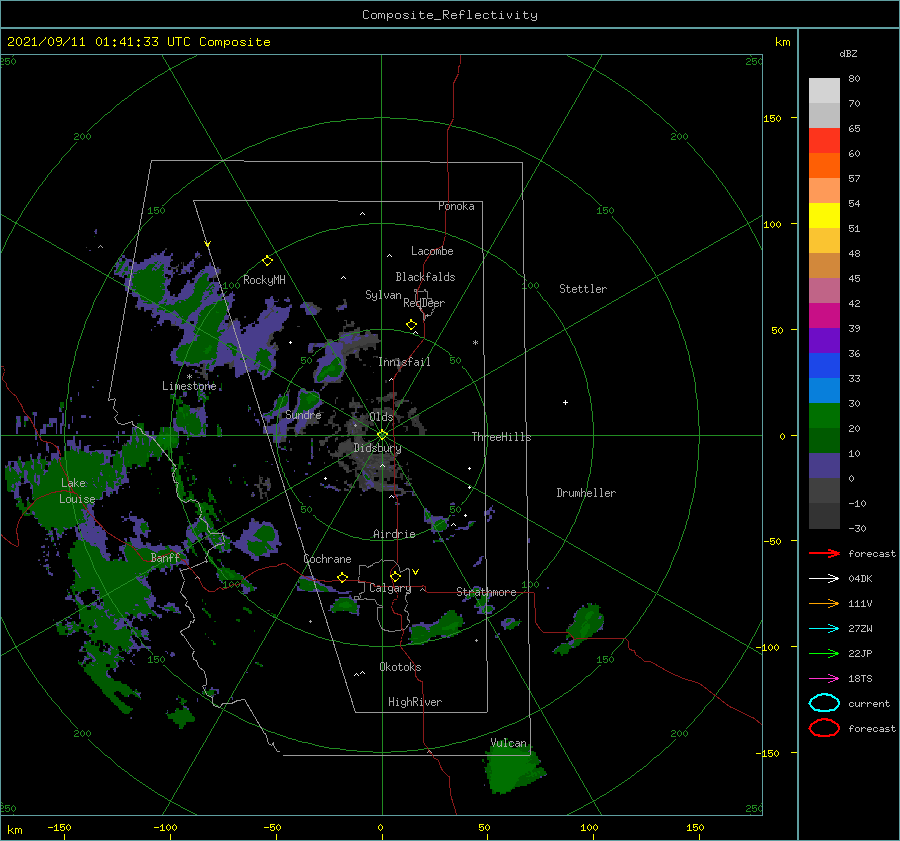Click the Sundre town label

[x=303, y=414]
